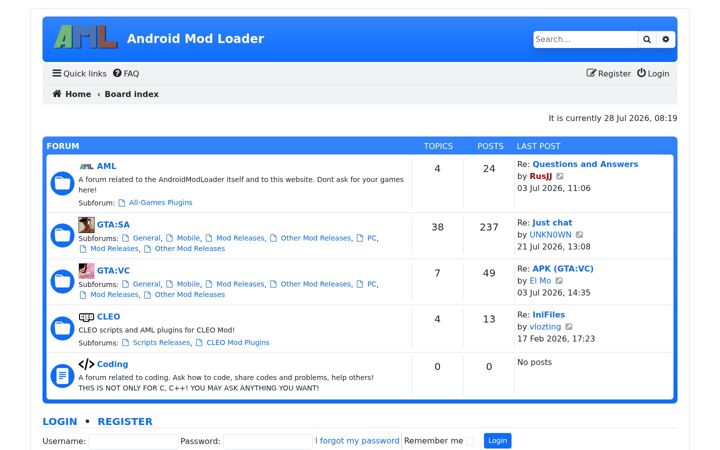Open the All-Games Plugins subforum
The image size is (720, 450).
(x=160, y=202)
